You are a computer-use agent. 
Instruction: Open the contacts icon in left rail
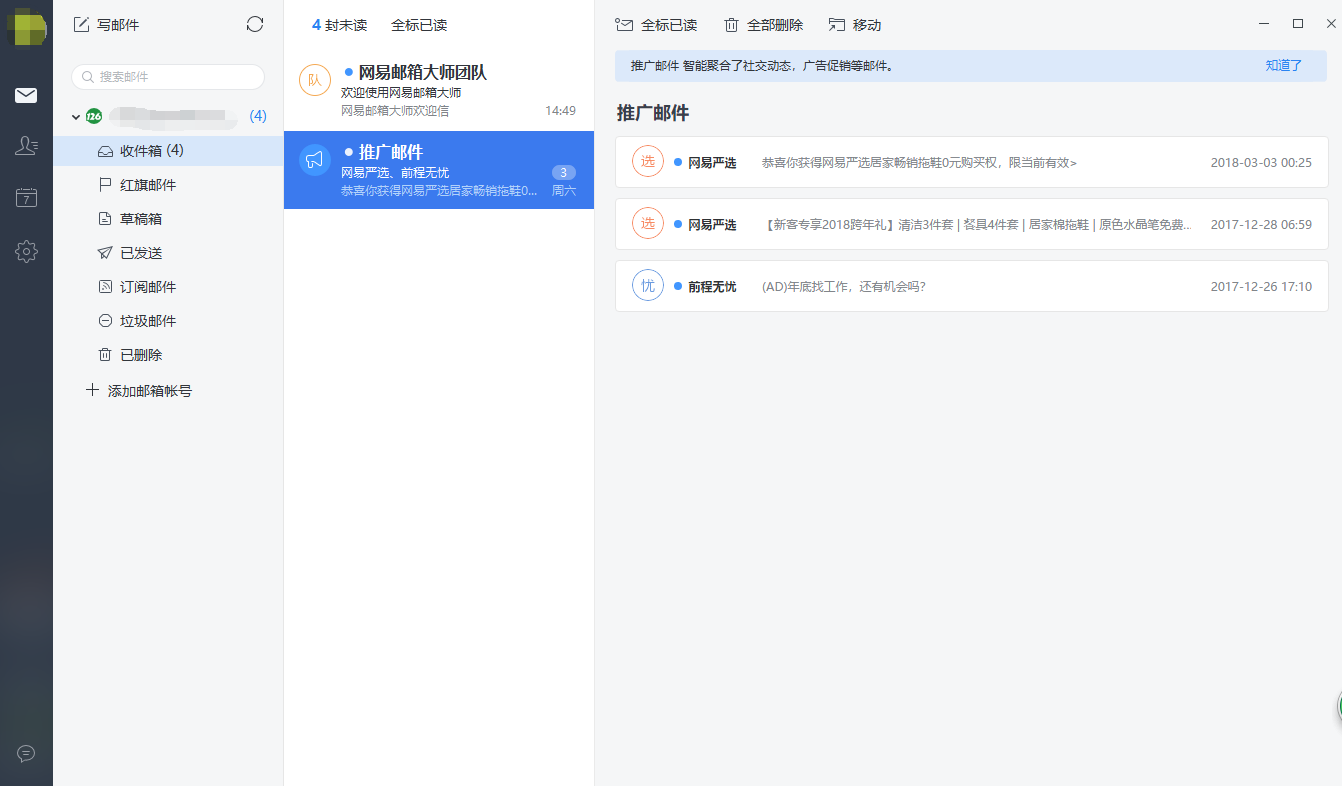coord(26,147)
